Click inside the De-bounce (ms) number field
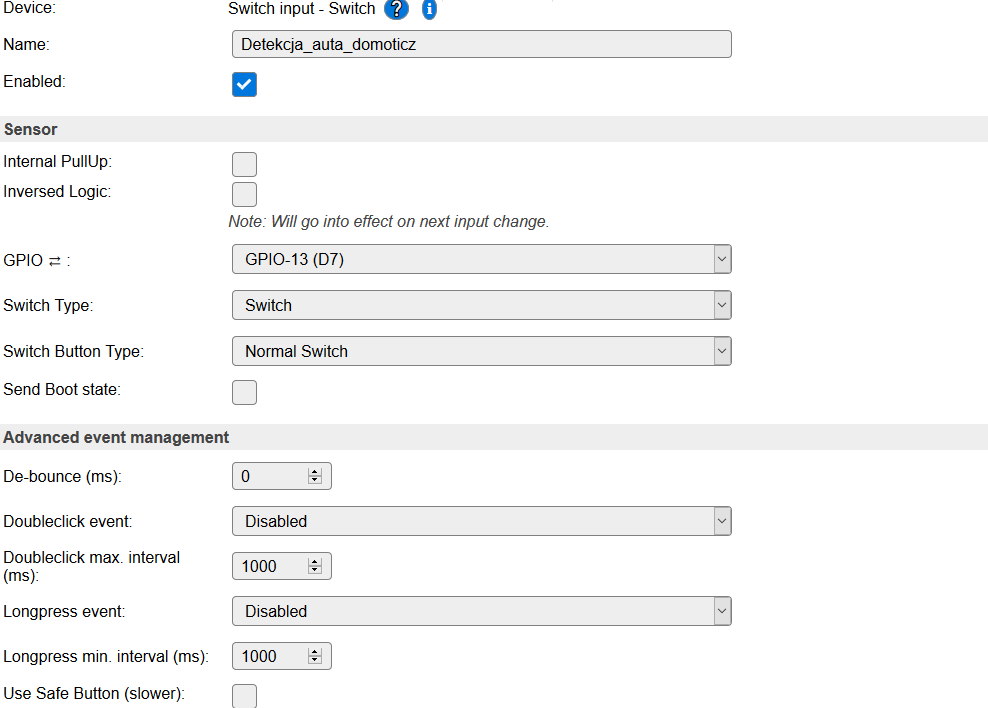This screenshot has height=708, width=988. pyautogui.click(x=268, y=477)
